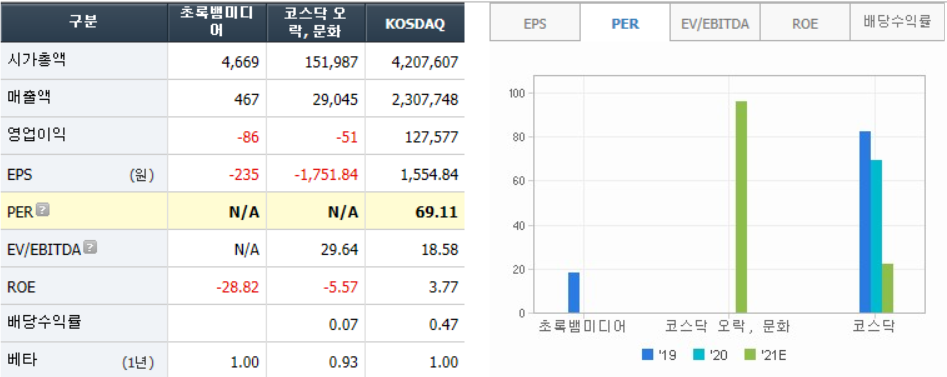The height and width of the screenshot is (377, 947).
Task: Click the 초록뱀미디어 chart axis label
Action: (582, 327)
